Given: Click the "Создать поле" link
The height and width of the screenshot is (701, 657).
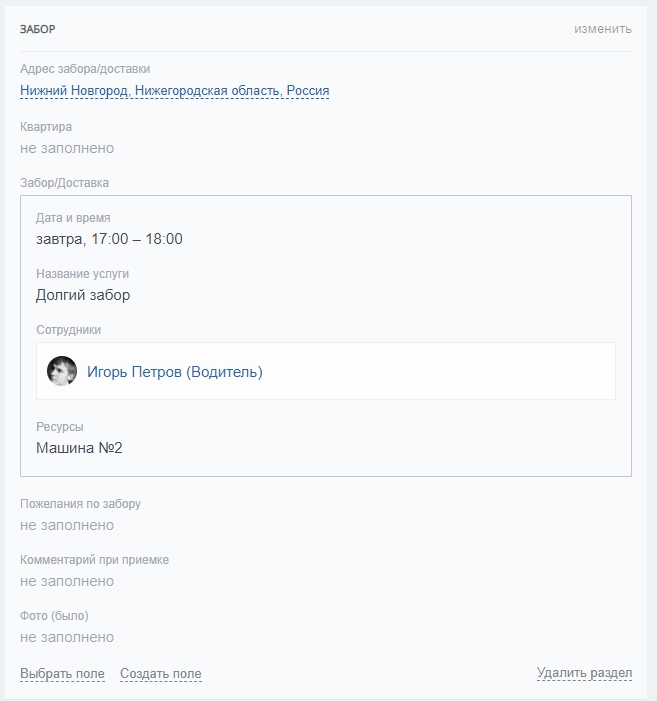Looking at the screenshot, I should [161, 674].
